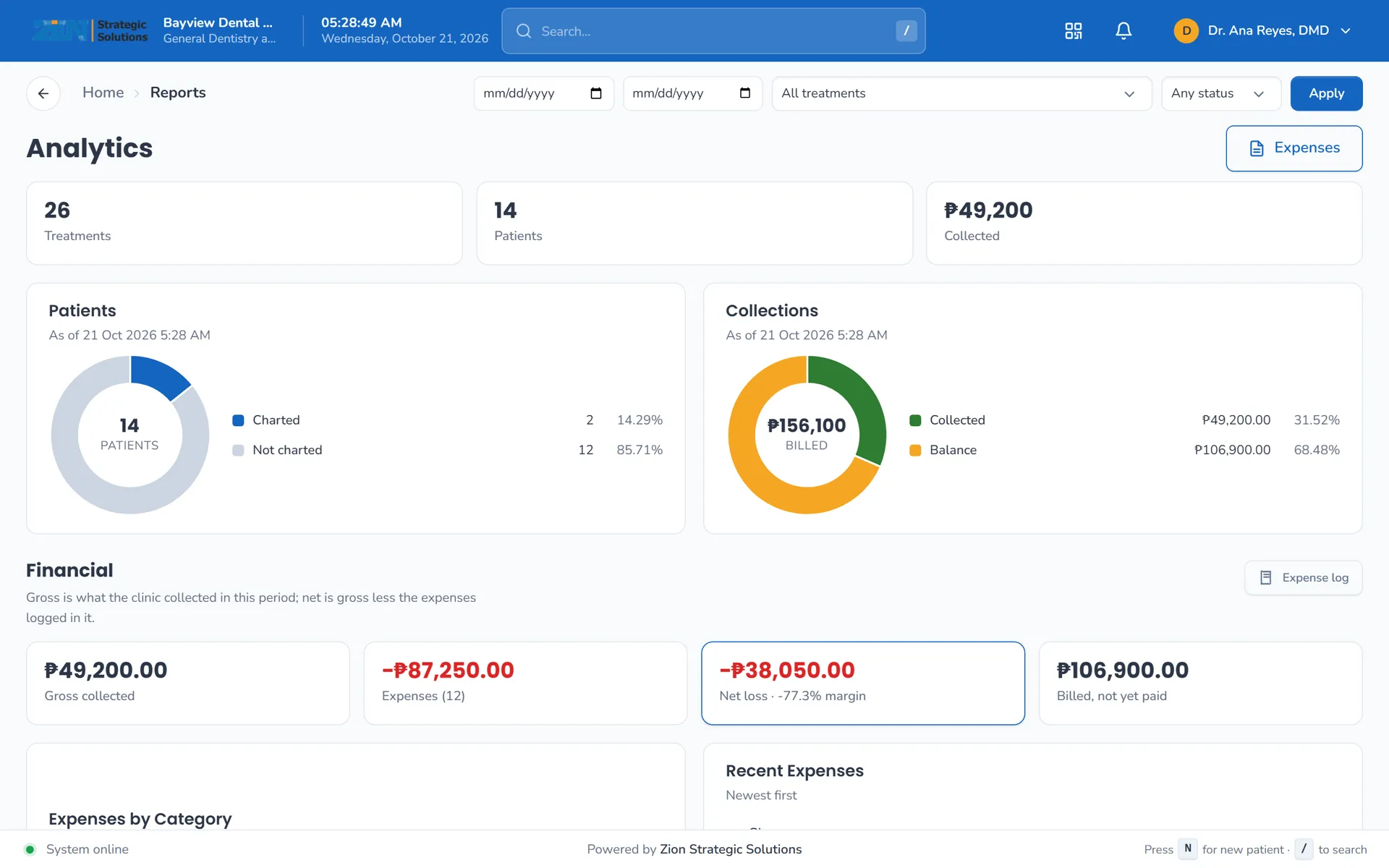Screen dimensions: 1389x868
Task: Open the Any status dropdown
Action: click(1220, 93)
